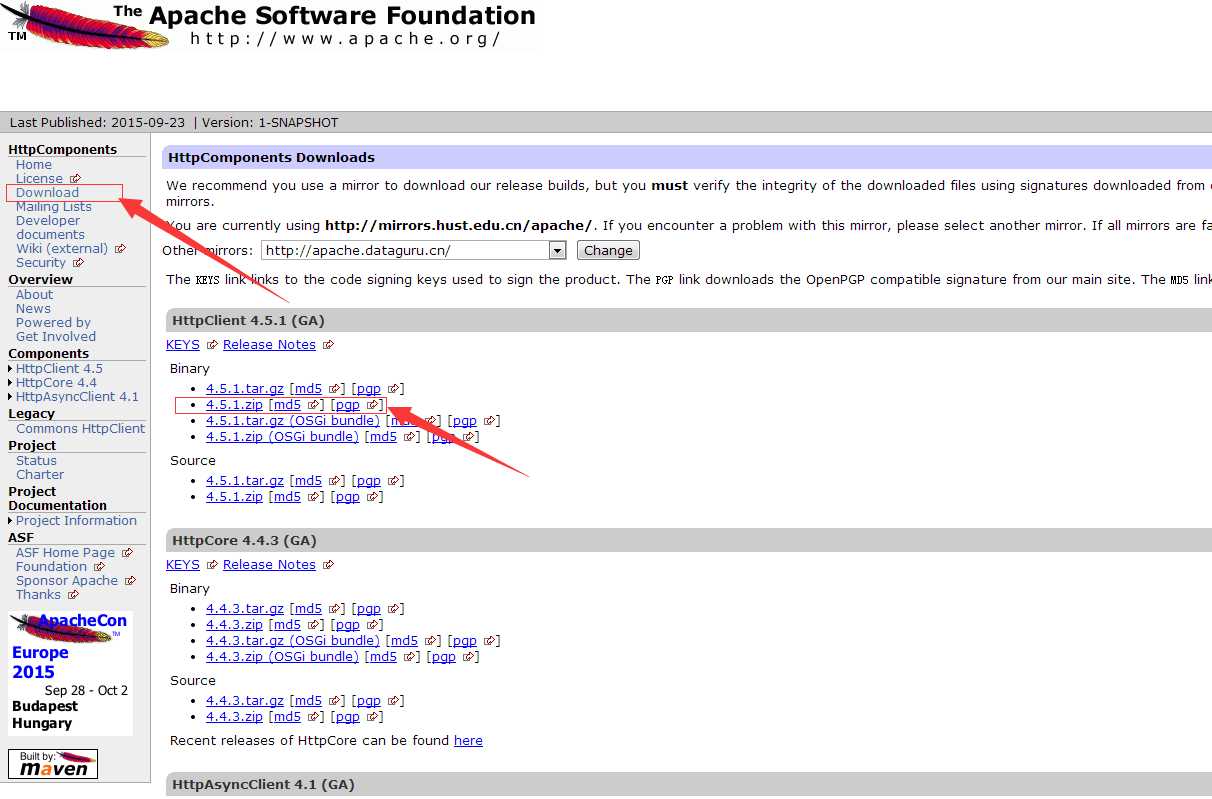Open Commons HttpClient under Legacy

coord(81,429)
